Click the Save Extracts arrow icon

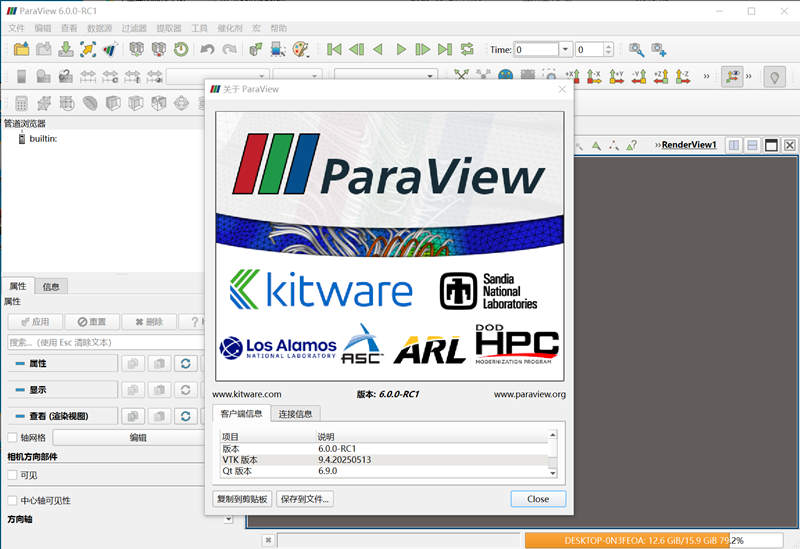88,49
